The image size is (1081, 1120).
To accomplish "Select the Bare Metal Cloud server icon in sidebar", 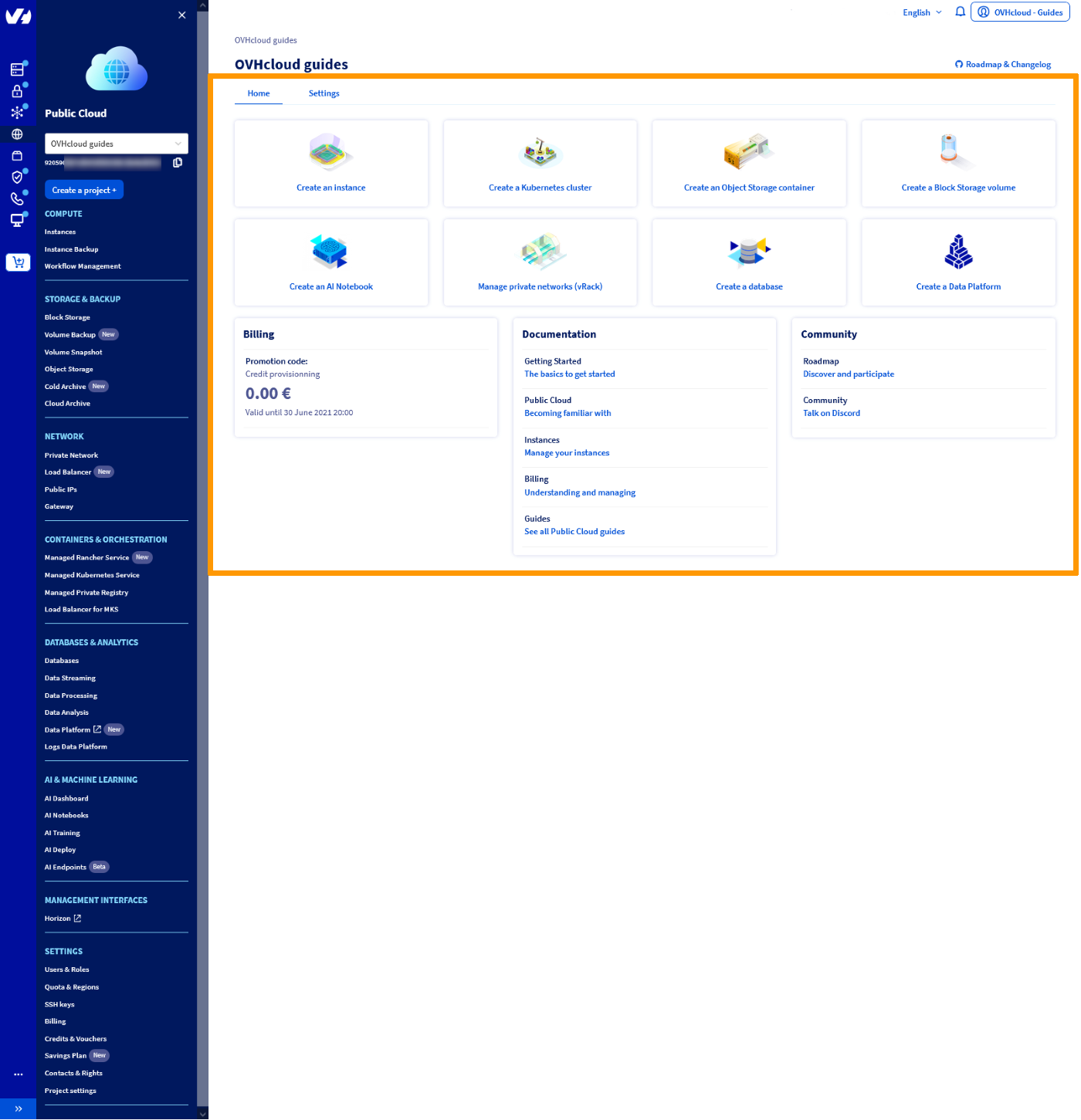I will (18, 69).
